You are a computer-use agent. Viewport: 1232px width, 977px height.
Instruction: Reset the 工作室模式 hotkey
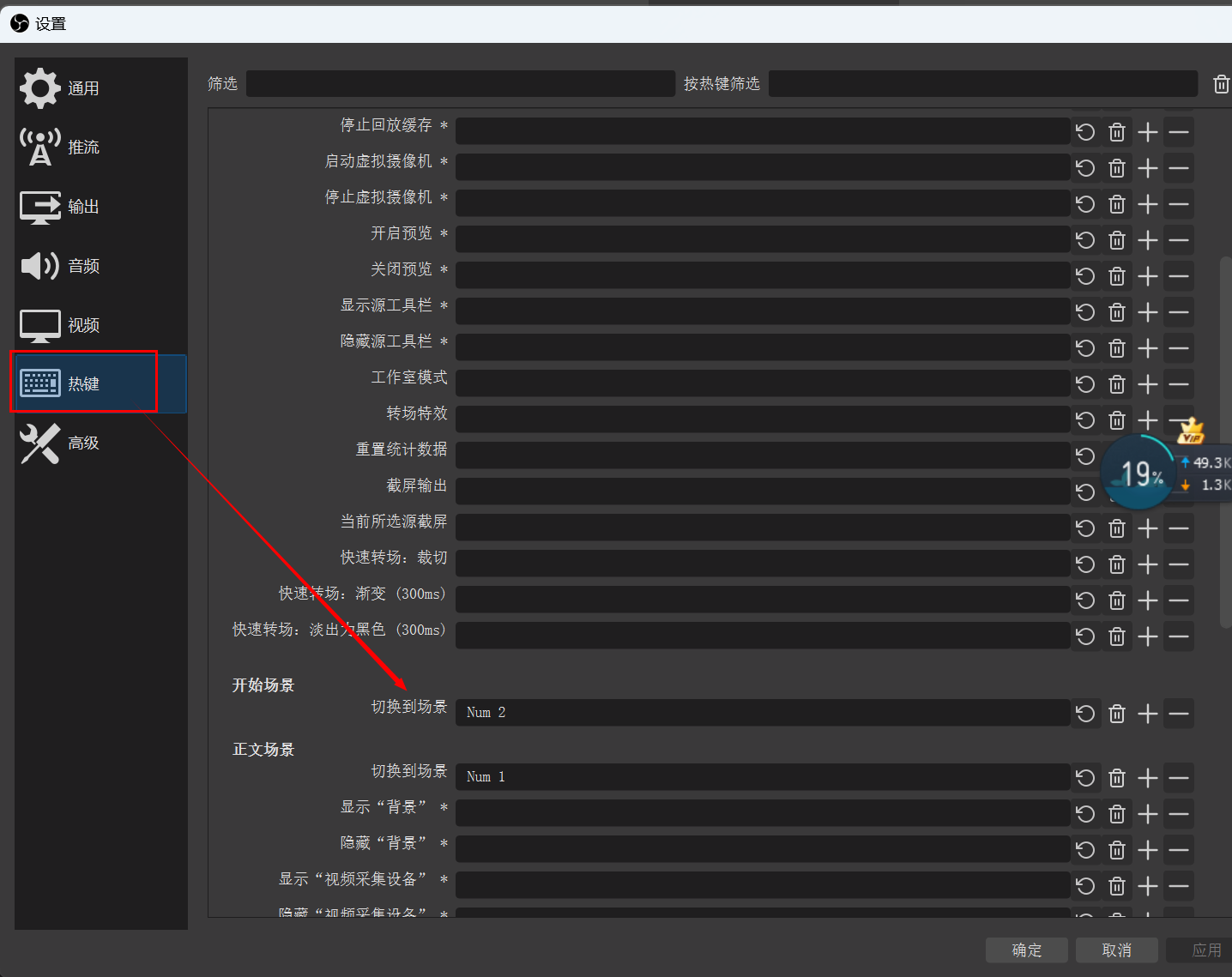click(1085, 384)
